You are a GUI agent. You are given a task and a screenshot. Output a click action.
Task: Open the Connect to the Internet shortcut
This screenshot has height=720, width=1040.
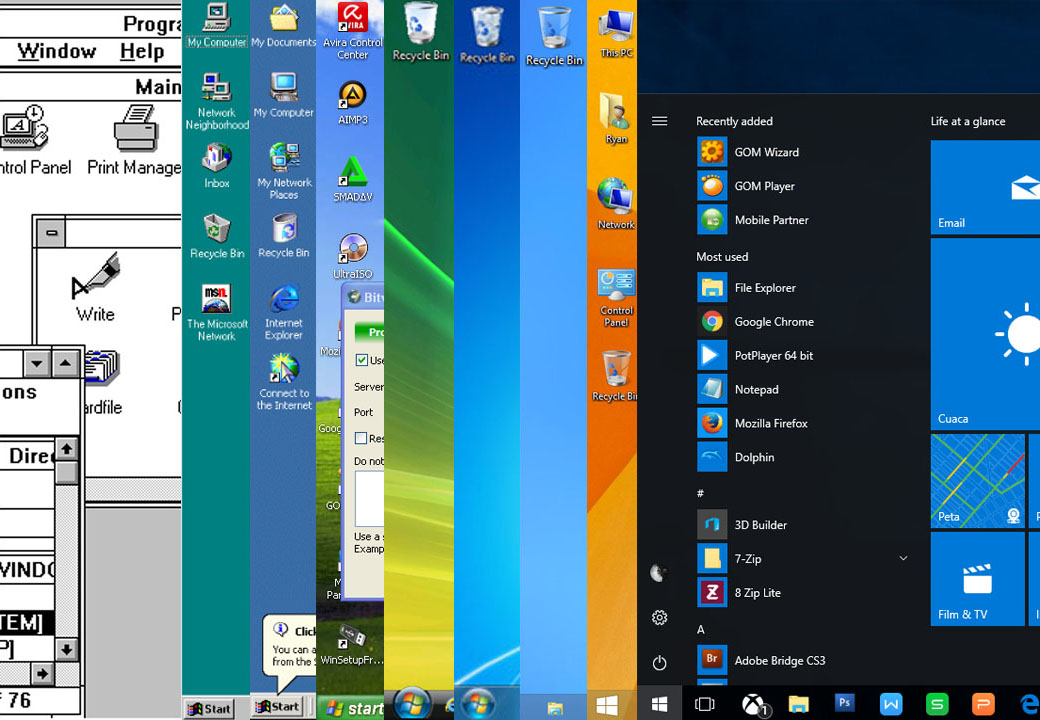click(x=283, y=370)
